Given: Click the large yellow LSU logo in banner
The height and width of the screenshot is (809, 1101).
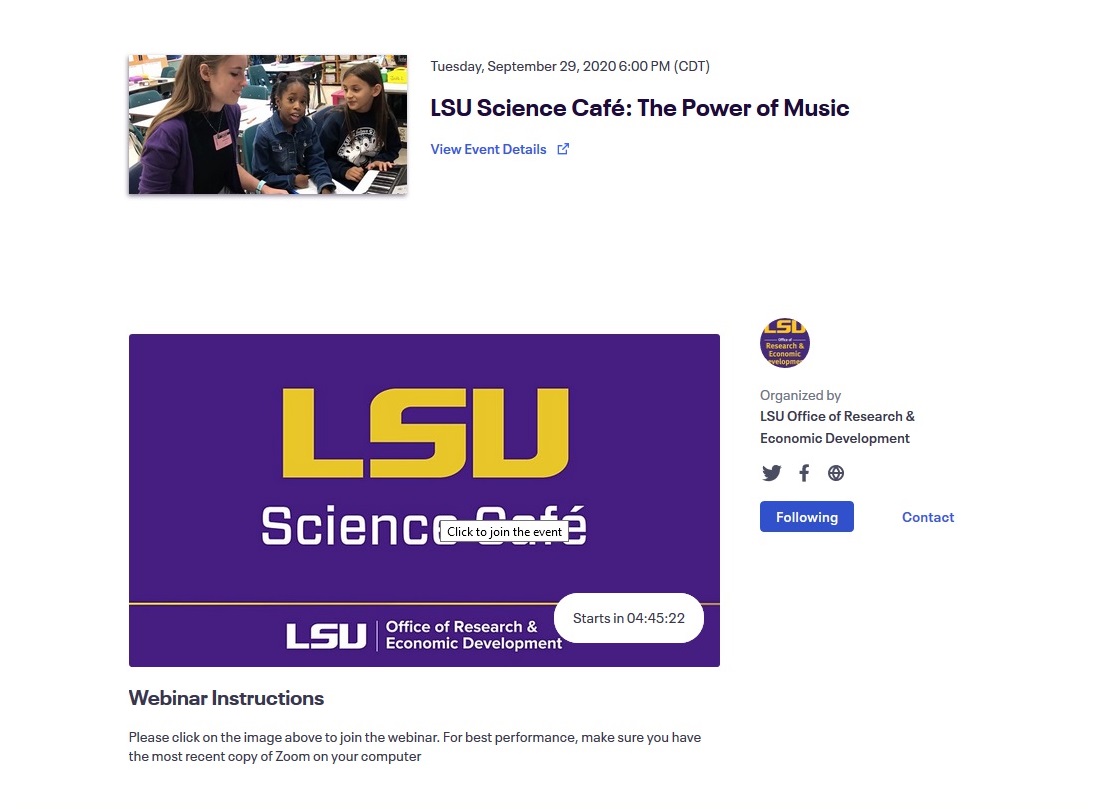Looking at the screenshot, I should 426,433.
